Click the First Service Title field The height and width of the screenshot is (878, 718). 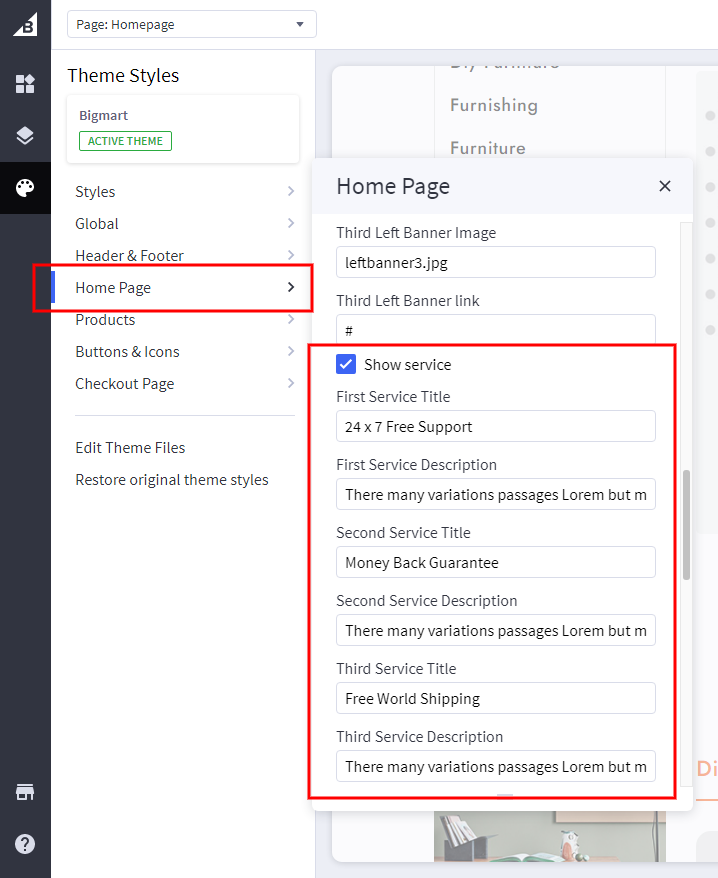coord(495,427)
